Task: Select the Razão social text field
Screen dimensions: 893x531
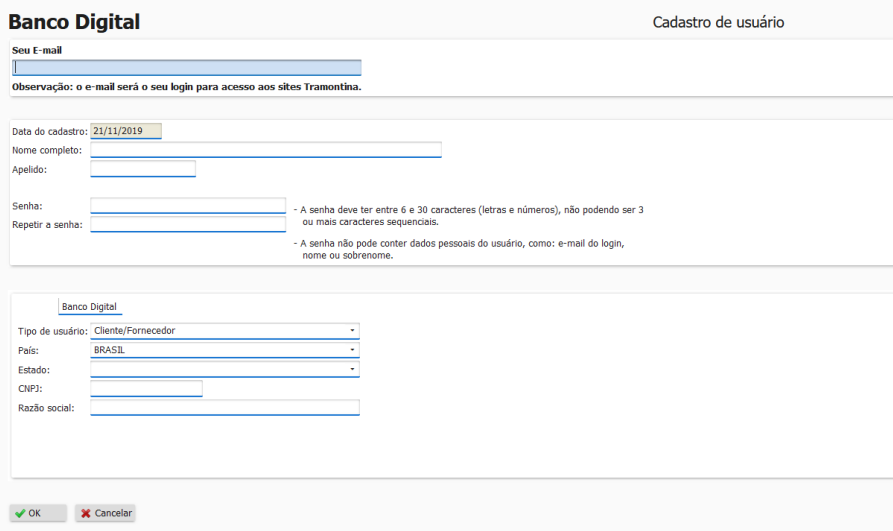Action: pos(225,408)
